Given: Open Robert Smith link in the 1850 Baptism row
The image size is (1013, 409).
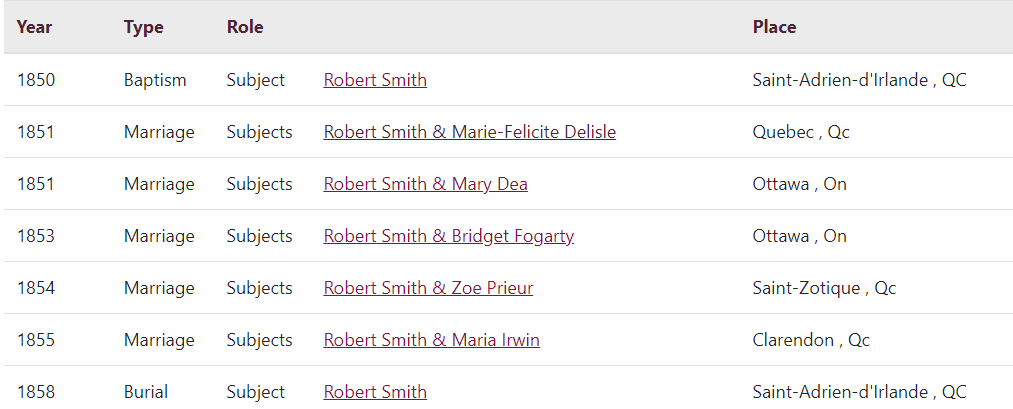Looking at the screenshot, I should coord(375,80).
